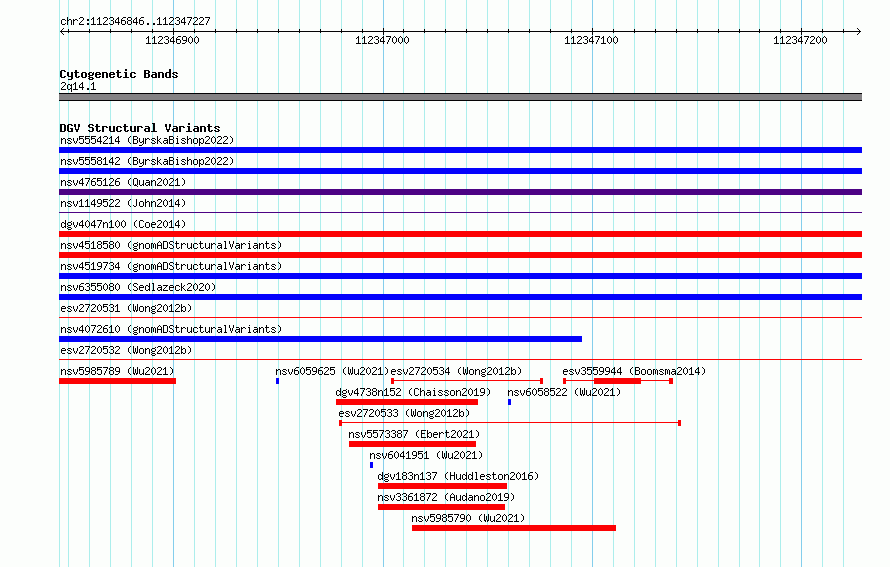The image size is (890, 567).
Task: Click nsv5985789 (Wu2021) label
Action: tap(117, 371)
